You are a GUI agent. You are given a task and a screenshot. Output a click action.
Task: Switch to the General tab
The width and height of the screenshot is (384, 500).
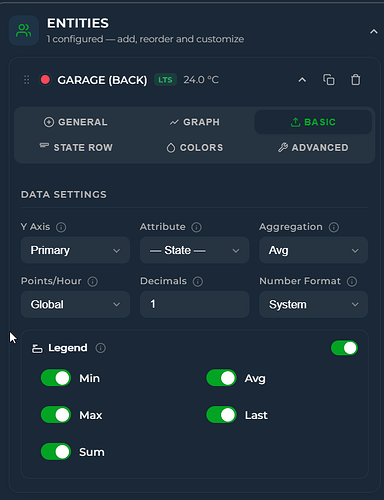76,122
